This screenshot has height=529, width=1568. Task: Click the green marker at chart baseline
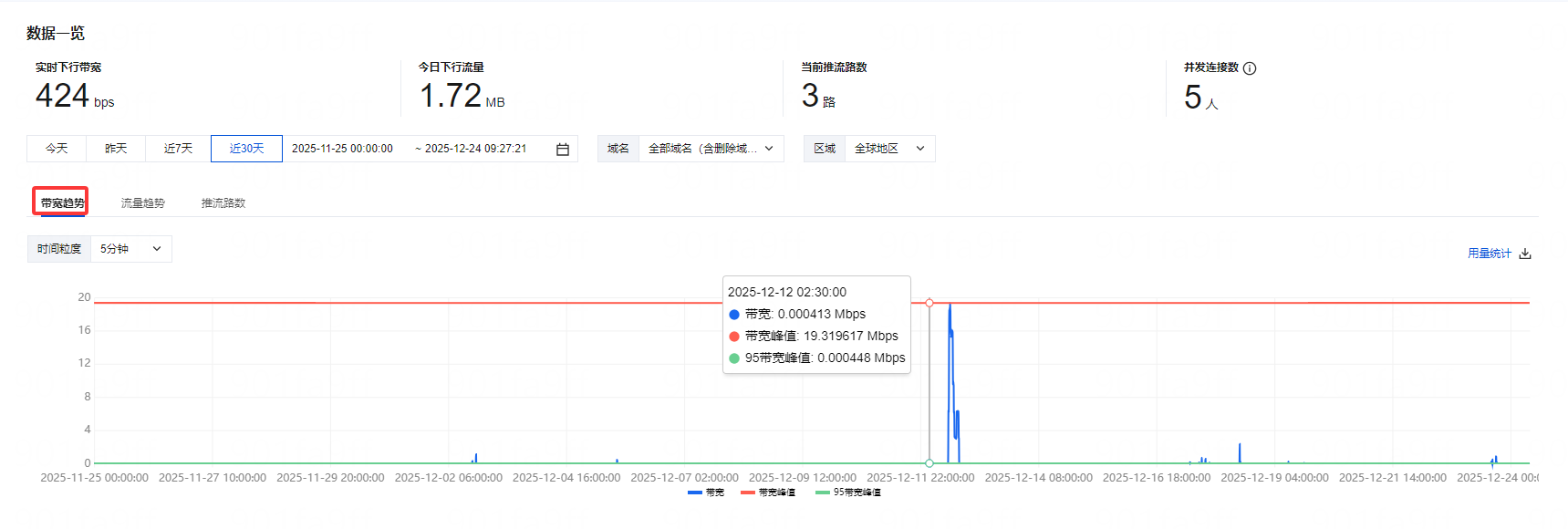[929, 463]
